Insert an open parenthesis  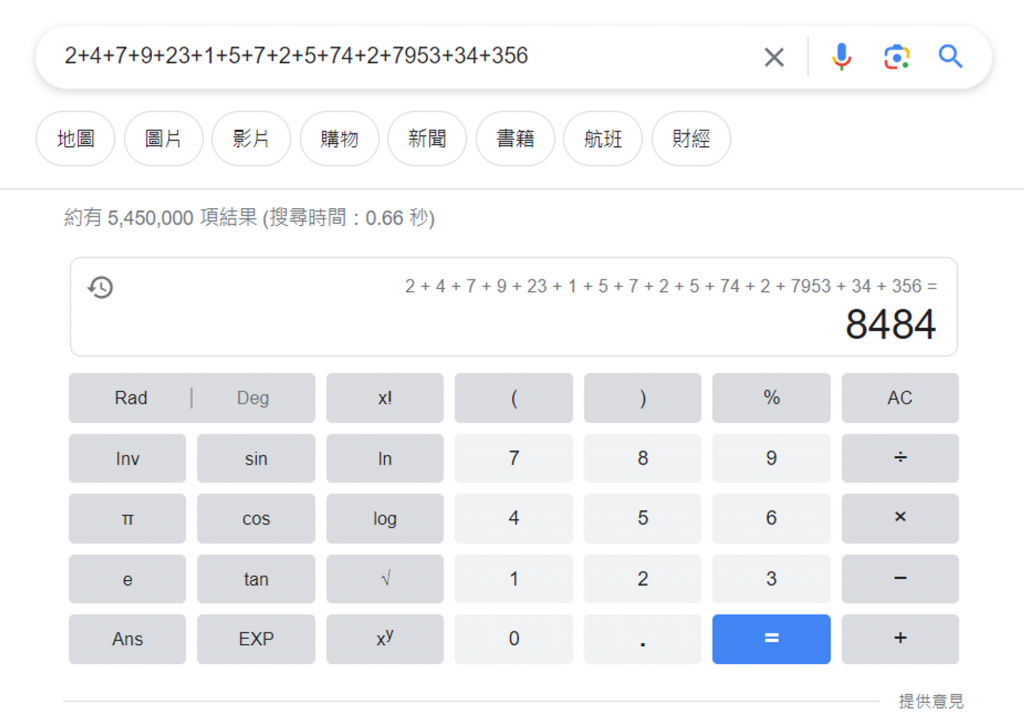pyautogui.click(x=514, y=398)
